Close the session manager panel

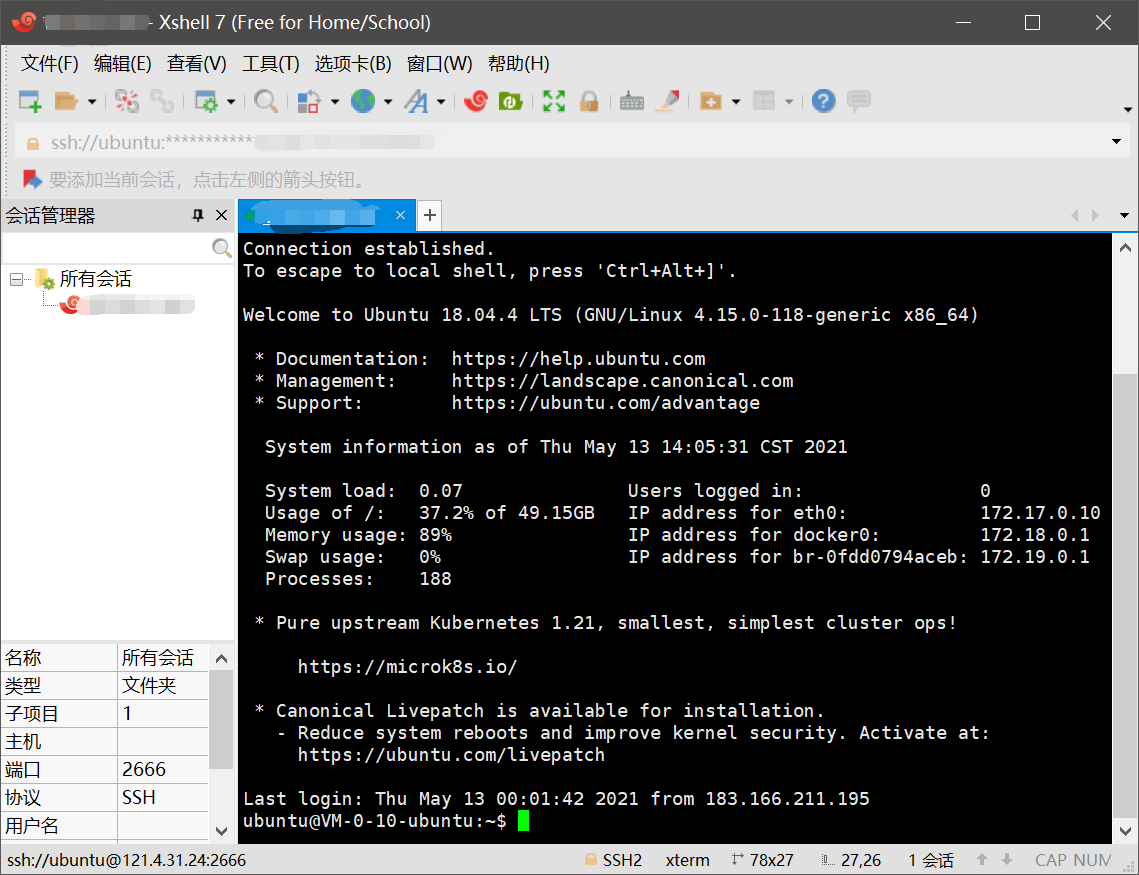click(x=222, y=215)
